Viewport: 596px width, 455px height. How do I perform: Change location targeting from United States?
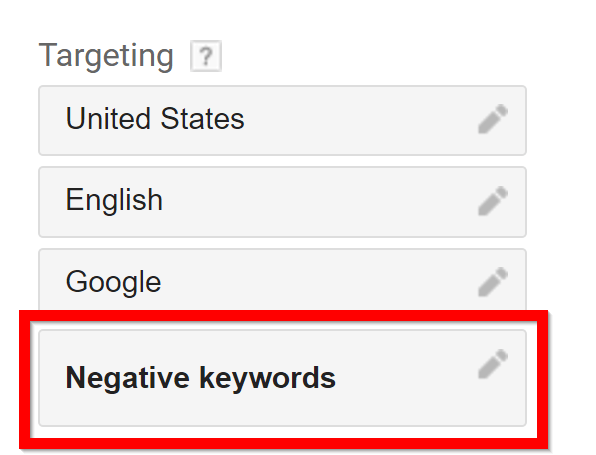click(493, 119)
